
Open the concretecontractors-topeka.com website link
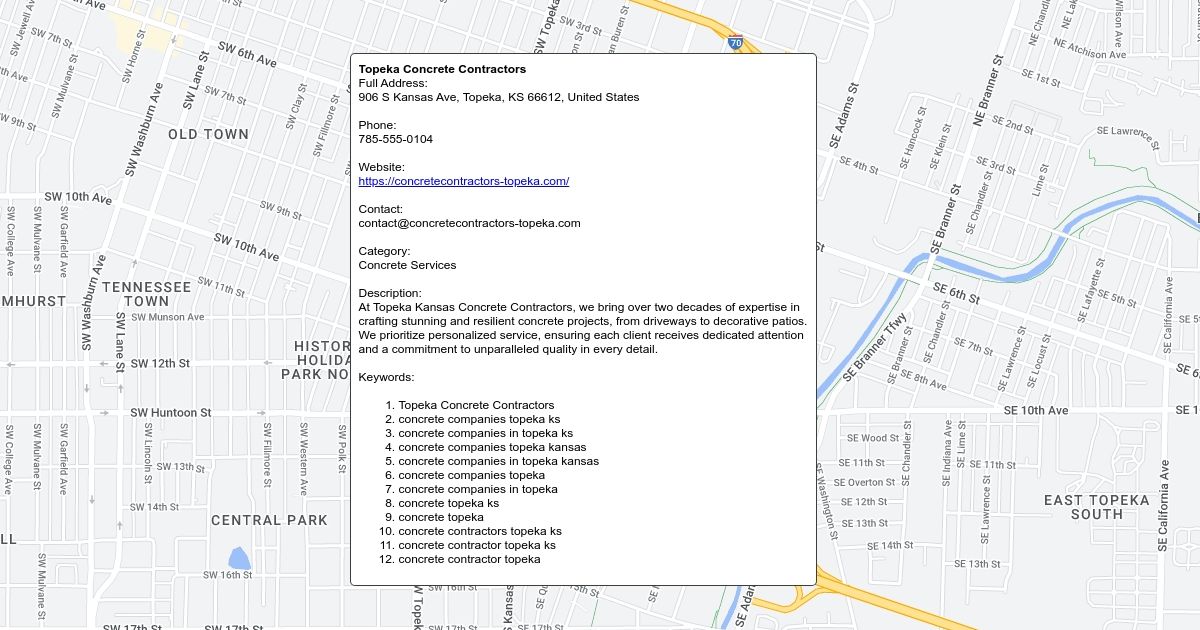463,181
